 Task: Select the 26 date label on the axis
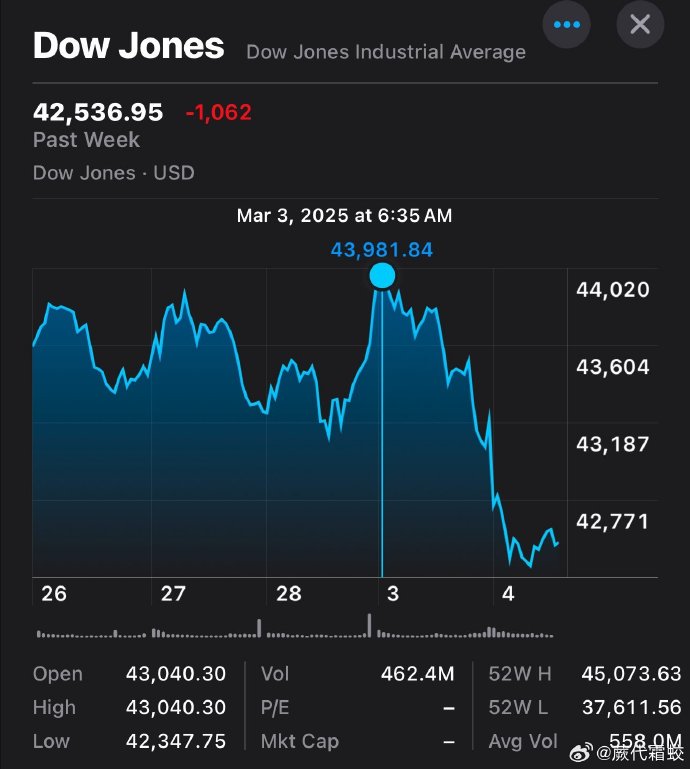point(54,594)
